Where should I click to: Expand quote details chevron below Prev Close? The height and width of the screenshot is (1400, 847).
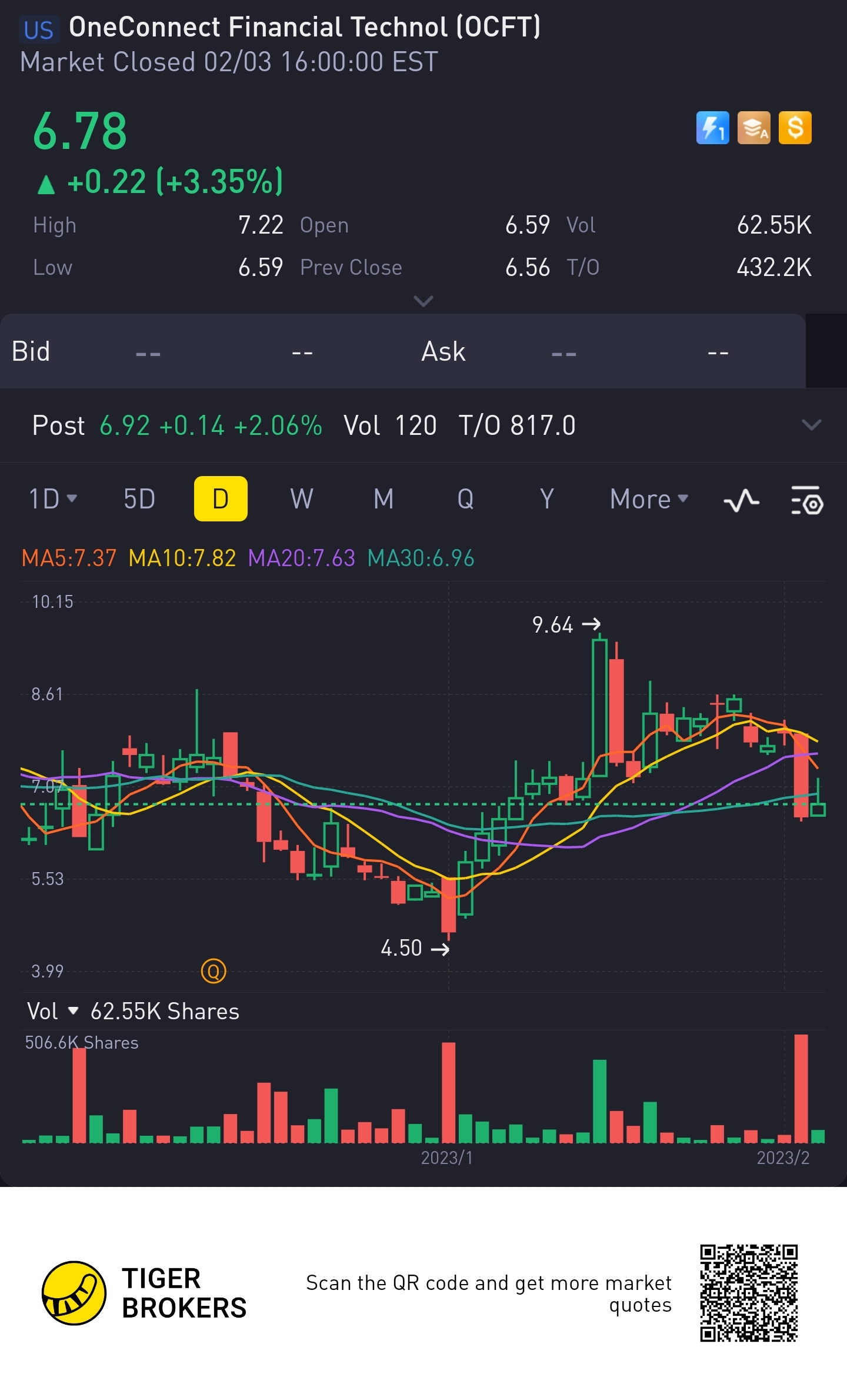423,301
